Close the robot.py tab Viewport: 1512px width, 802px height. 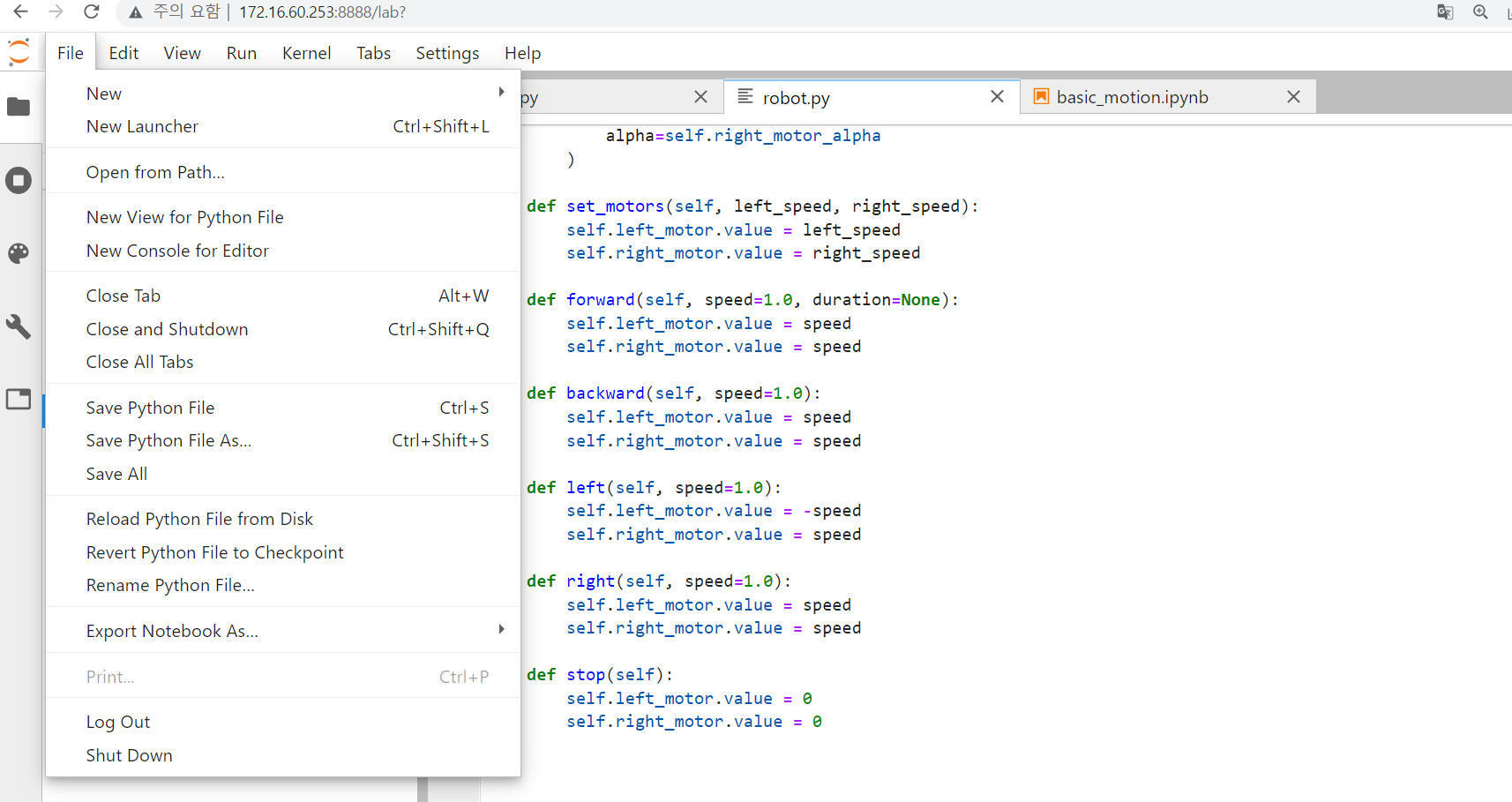click(x=997, y=96)
